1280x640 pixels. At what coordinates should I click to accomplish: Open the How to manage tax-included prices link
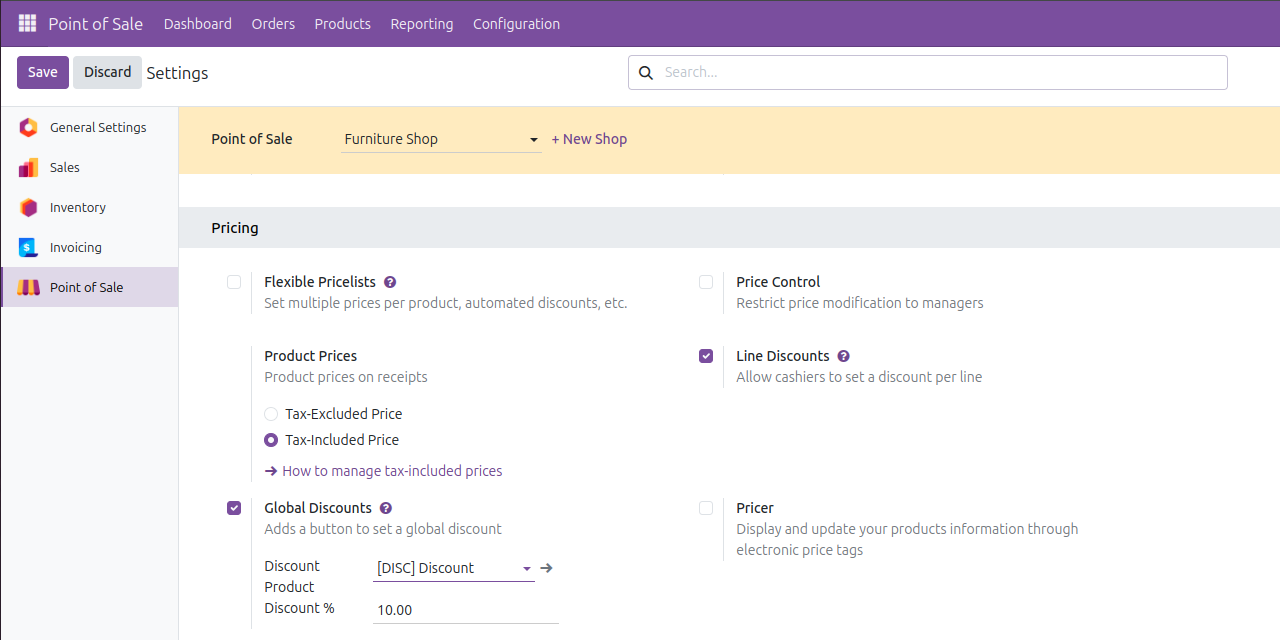point(393,470)
